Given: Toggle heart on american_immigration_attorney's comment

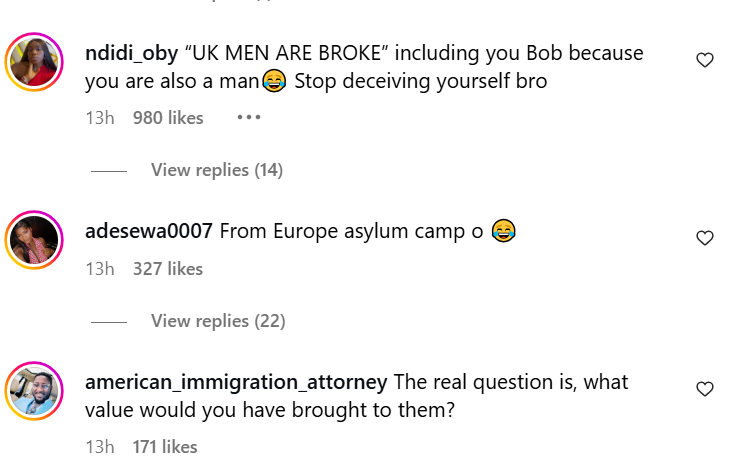Looking at the screenshot, I should coord(705,388).
